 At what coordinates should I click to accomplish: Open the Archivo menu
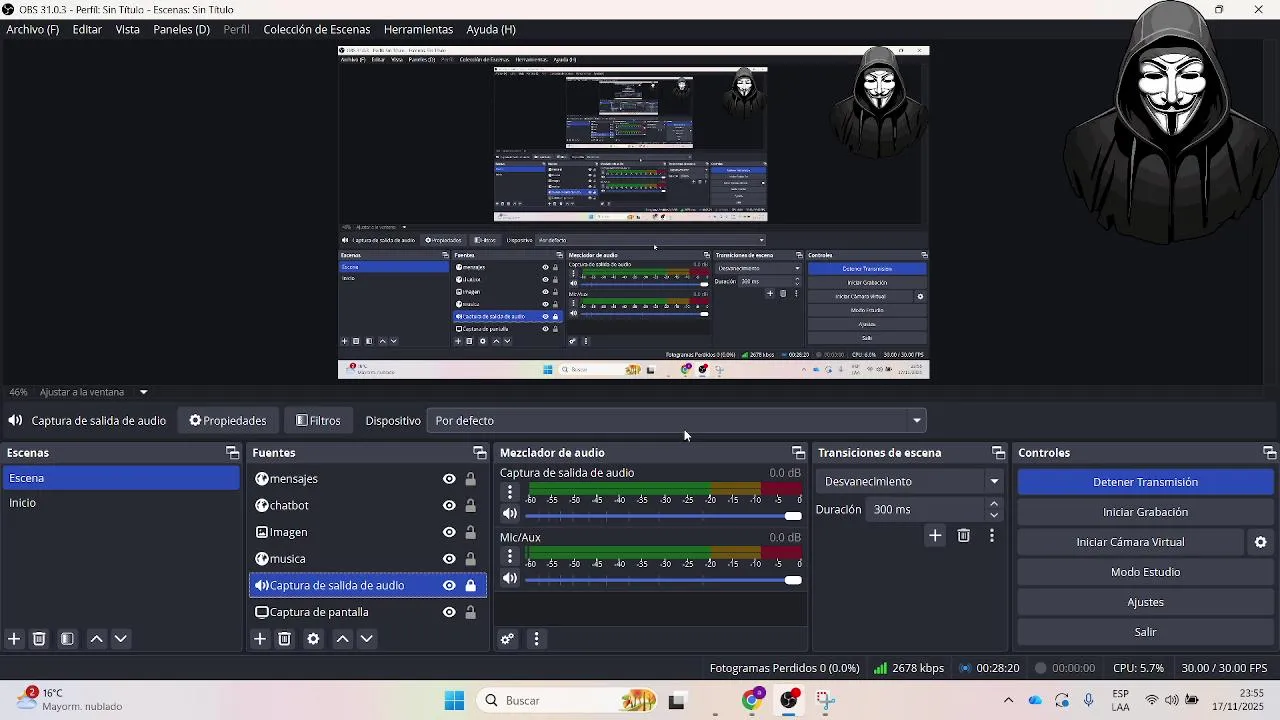32,29
